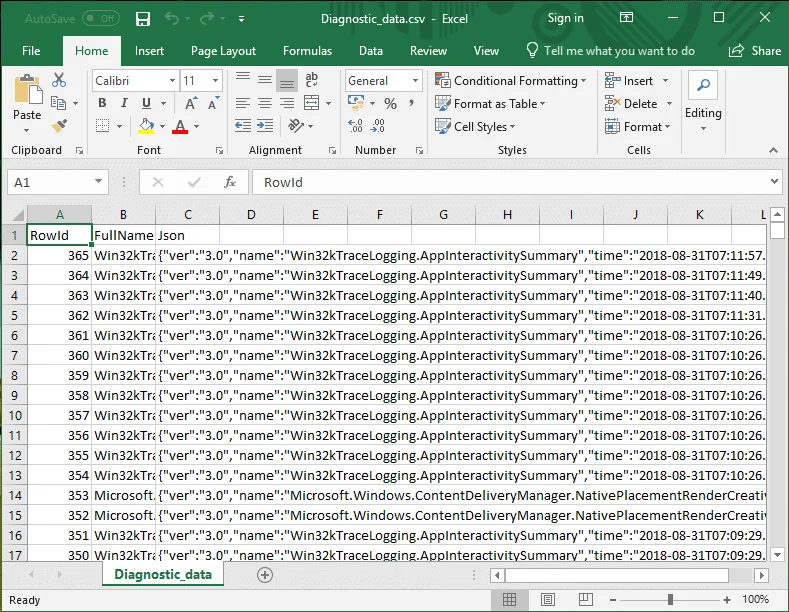Align text left
The height and width of the screenshot is (612, 789).
coord(243,103)
